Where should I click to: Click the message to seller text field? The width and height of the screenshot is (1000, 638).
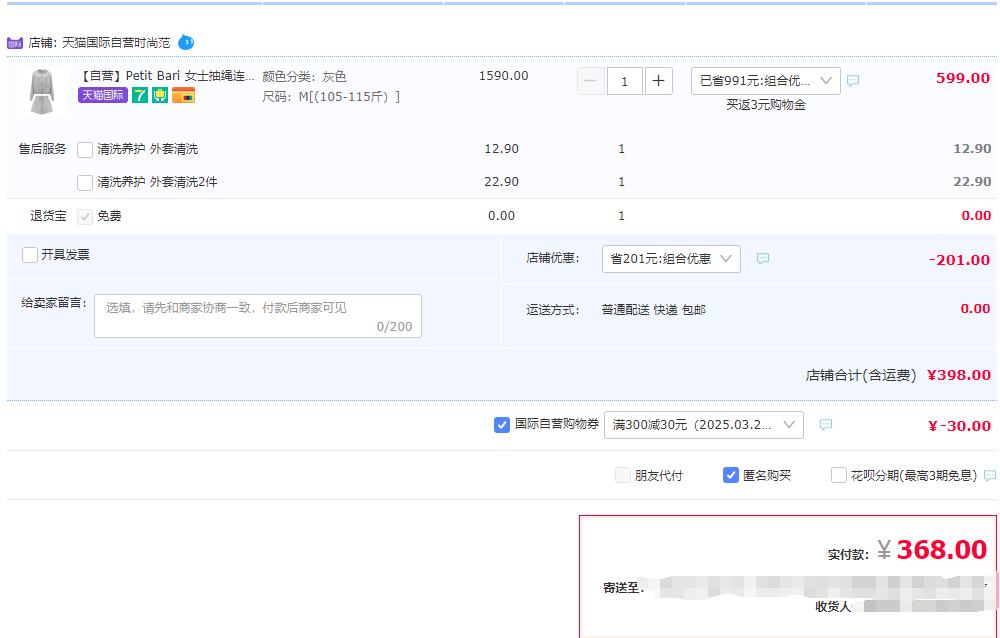257,316
